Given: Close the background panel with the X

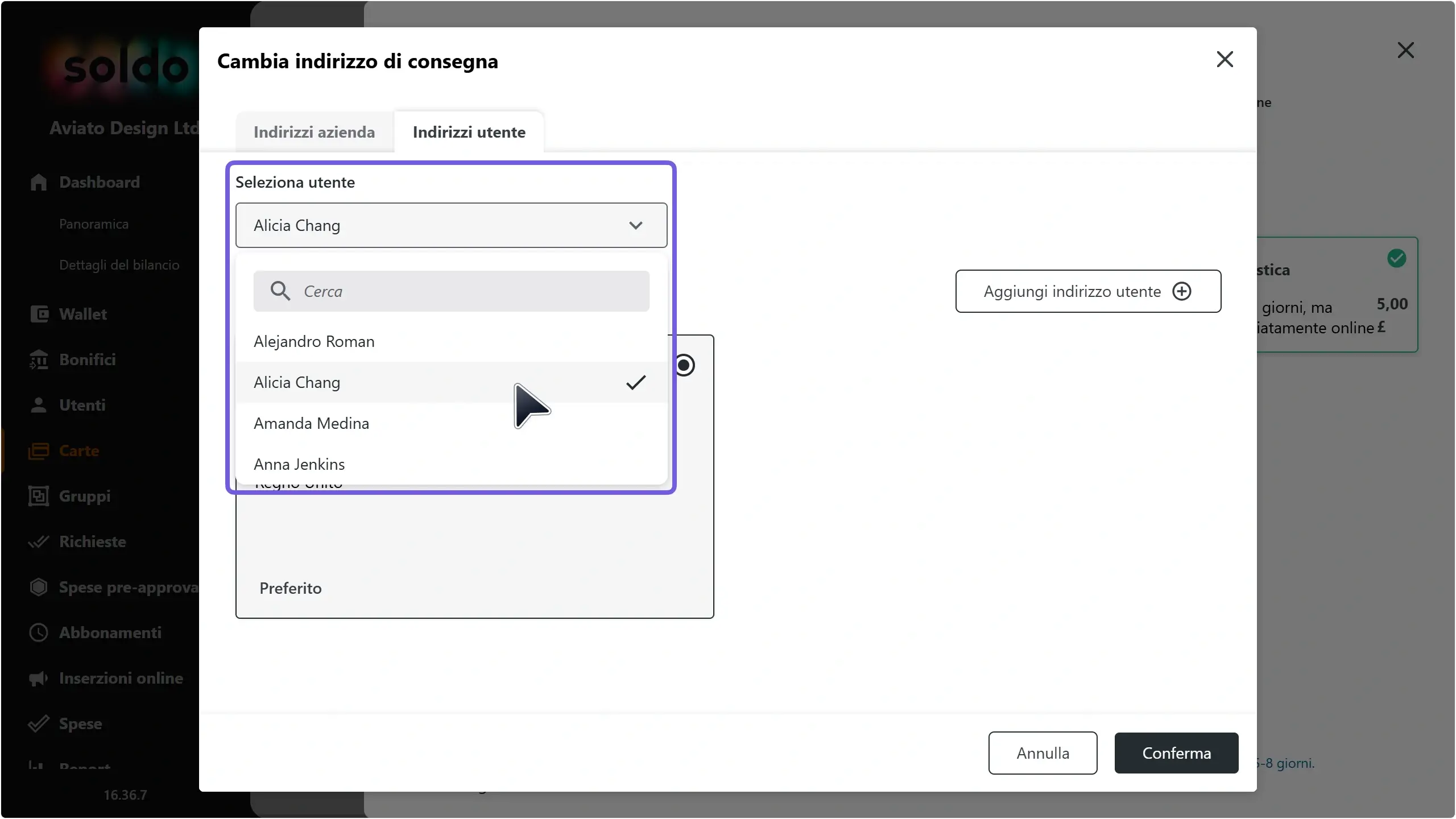Looking at the screenshot, I should [x=1405, y=50].
